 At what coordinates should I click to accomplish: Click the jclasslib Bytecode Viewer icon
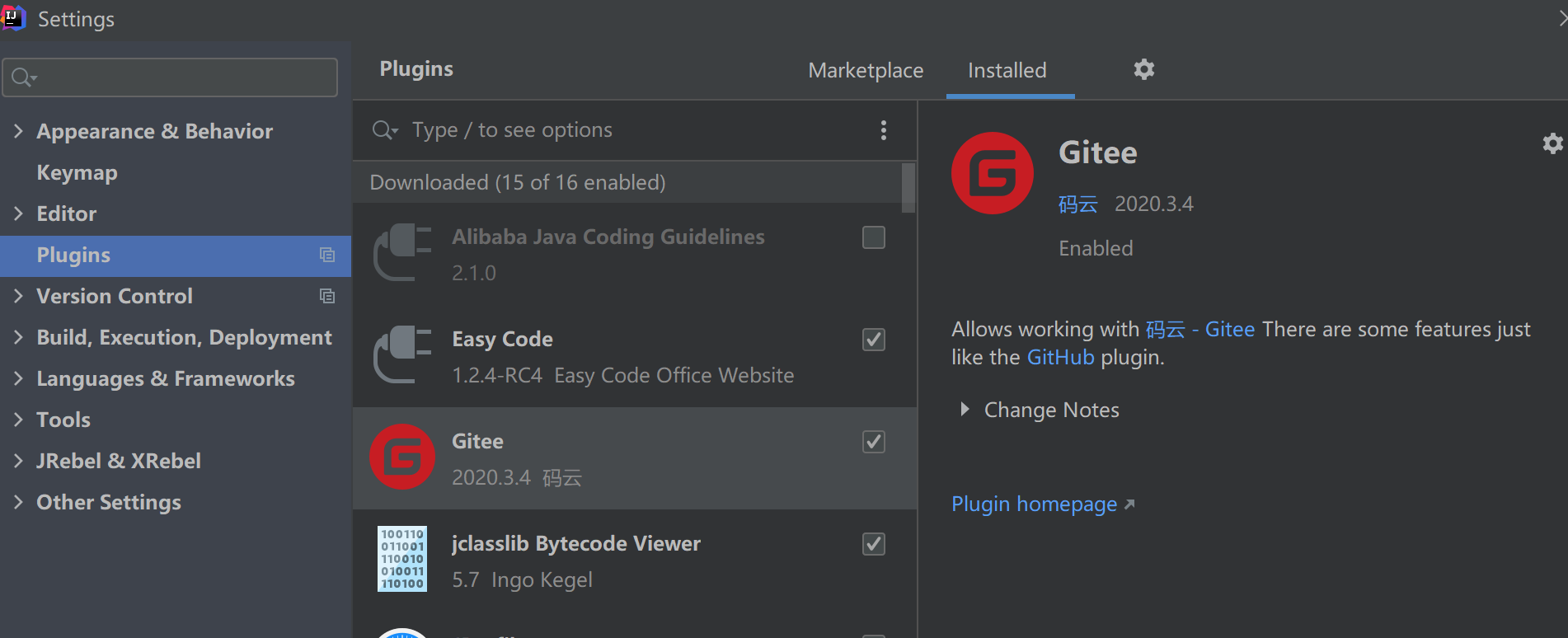click(x=402, y=559)
